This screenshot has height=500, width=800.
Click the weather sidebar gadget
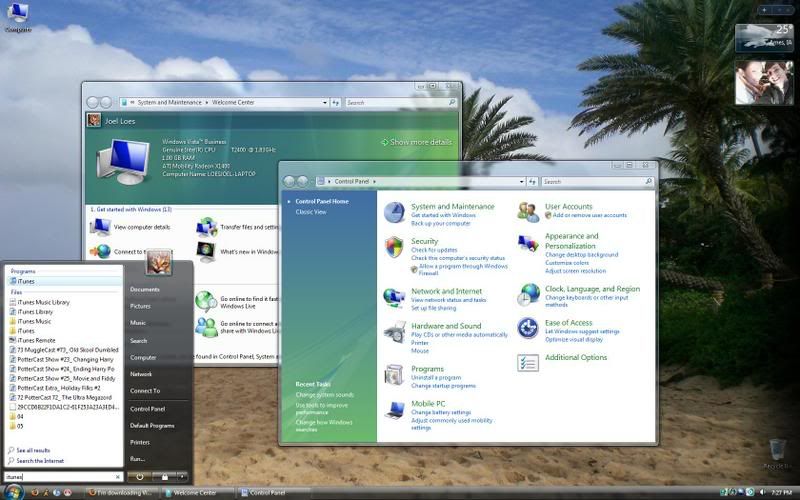[764, 38]
